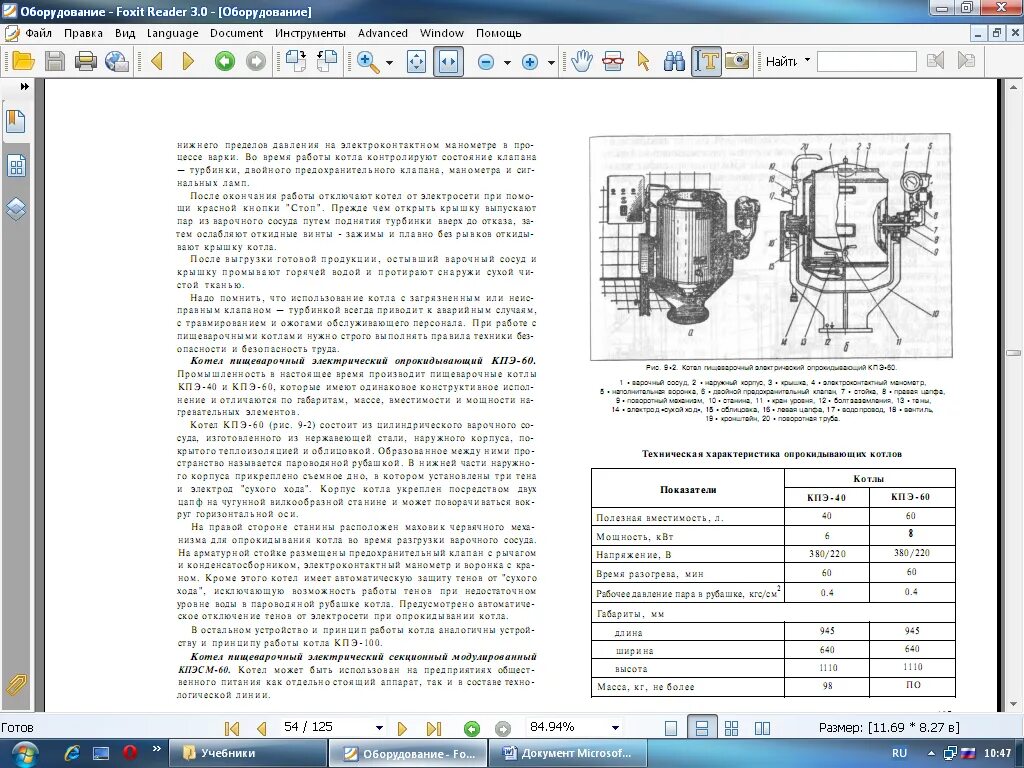Open the Document menu
This screenshot has height=768, width=1024.
point(236,33)
